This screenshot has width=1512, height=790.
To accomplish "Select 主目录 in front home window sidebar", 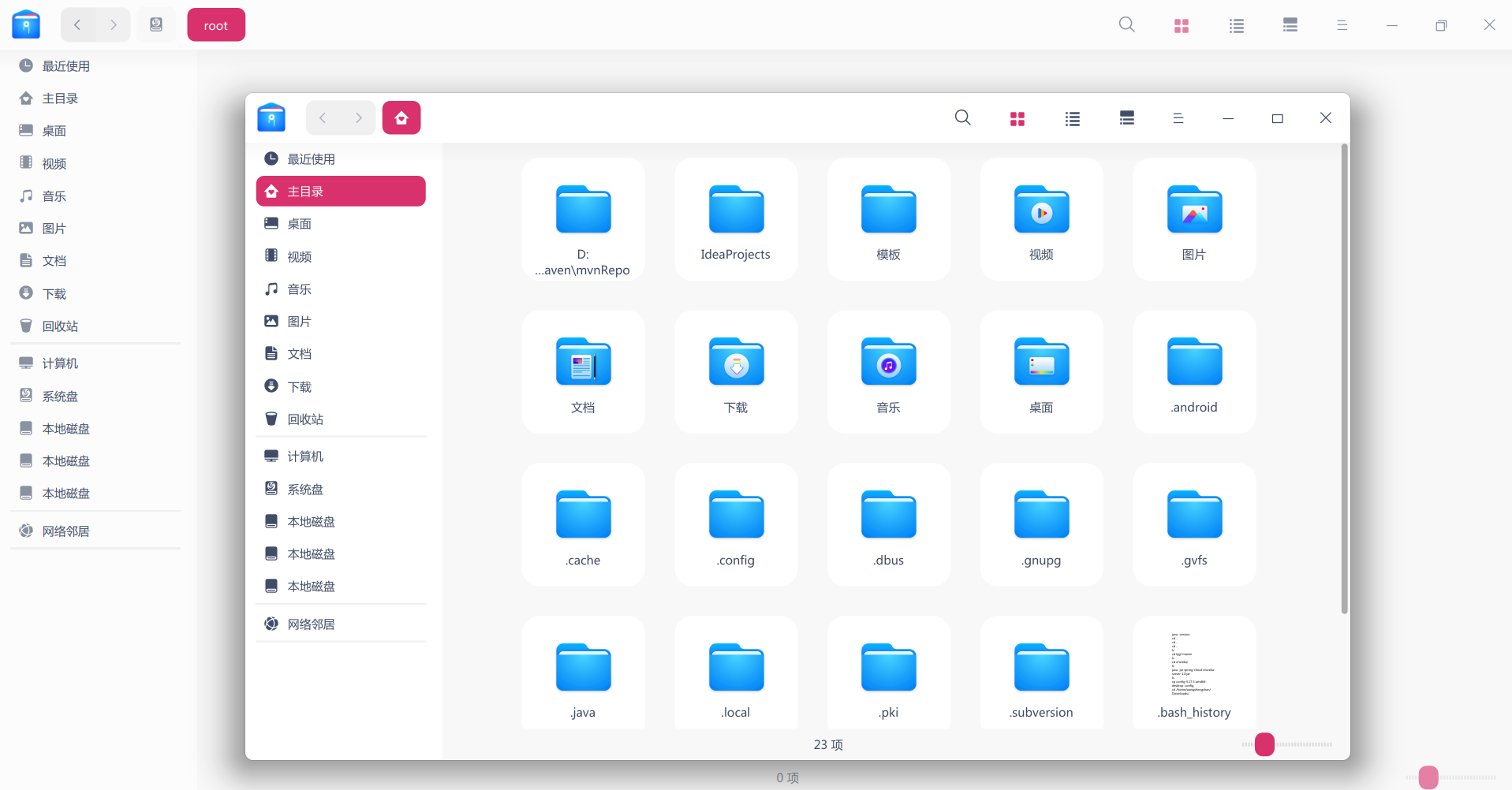I will click(341, 192).
